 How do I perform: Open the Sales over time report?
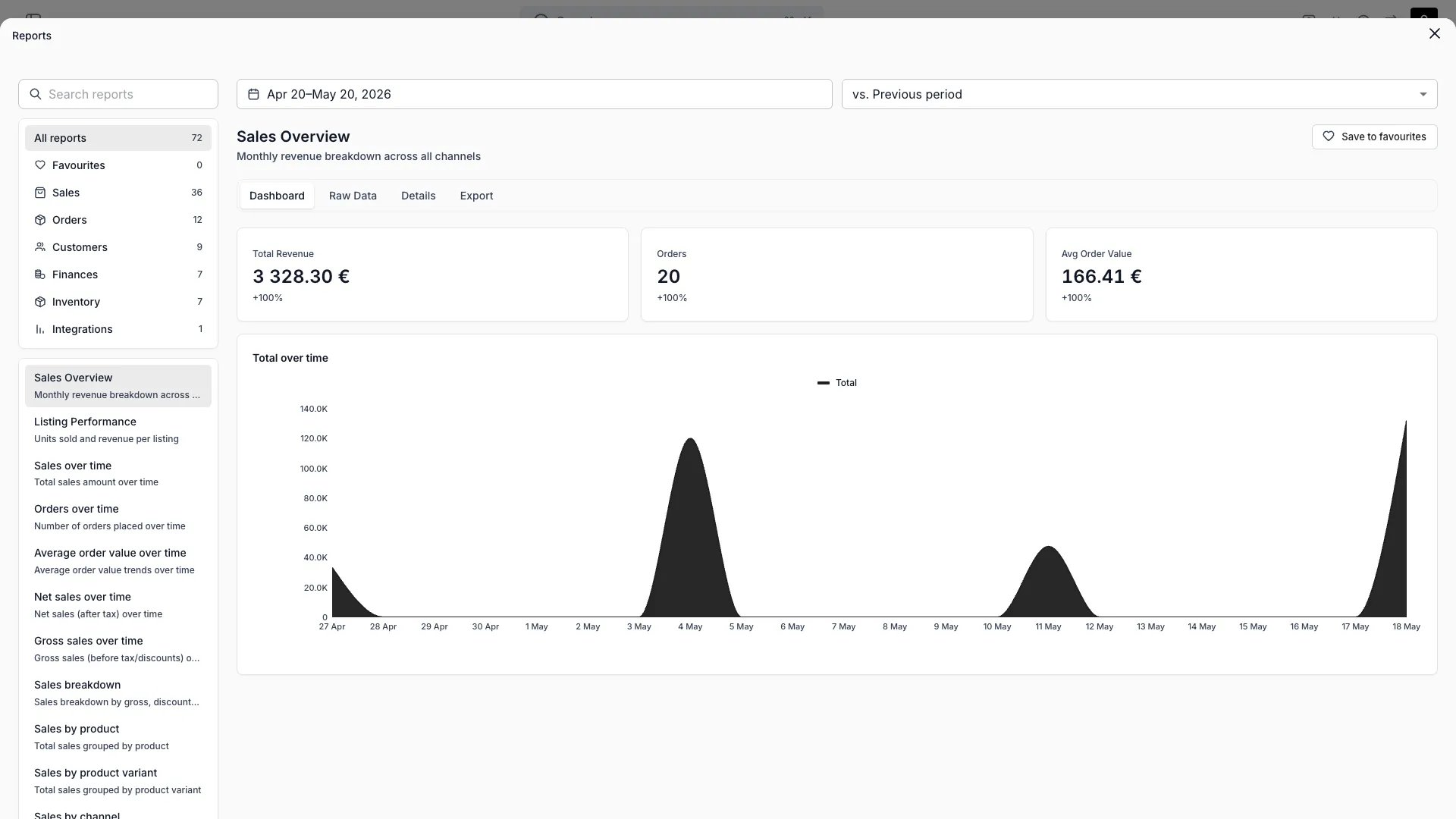(x=118, y=474)
